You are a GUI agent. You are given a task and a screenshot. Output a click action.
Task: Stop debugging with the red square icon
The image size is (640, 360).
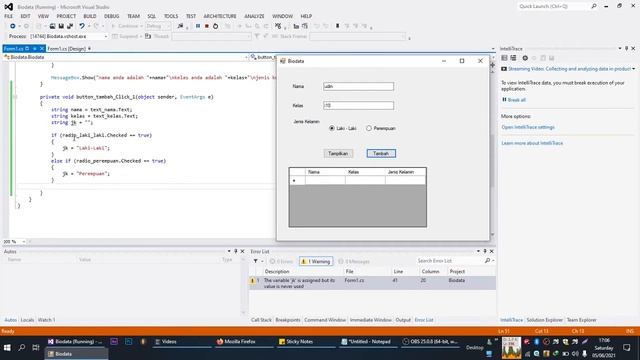click(x=207, y=26)
